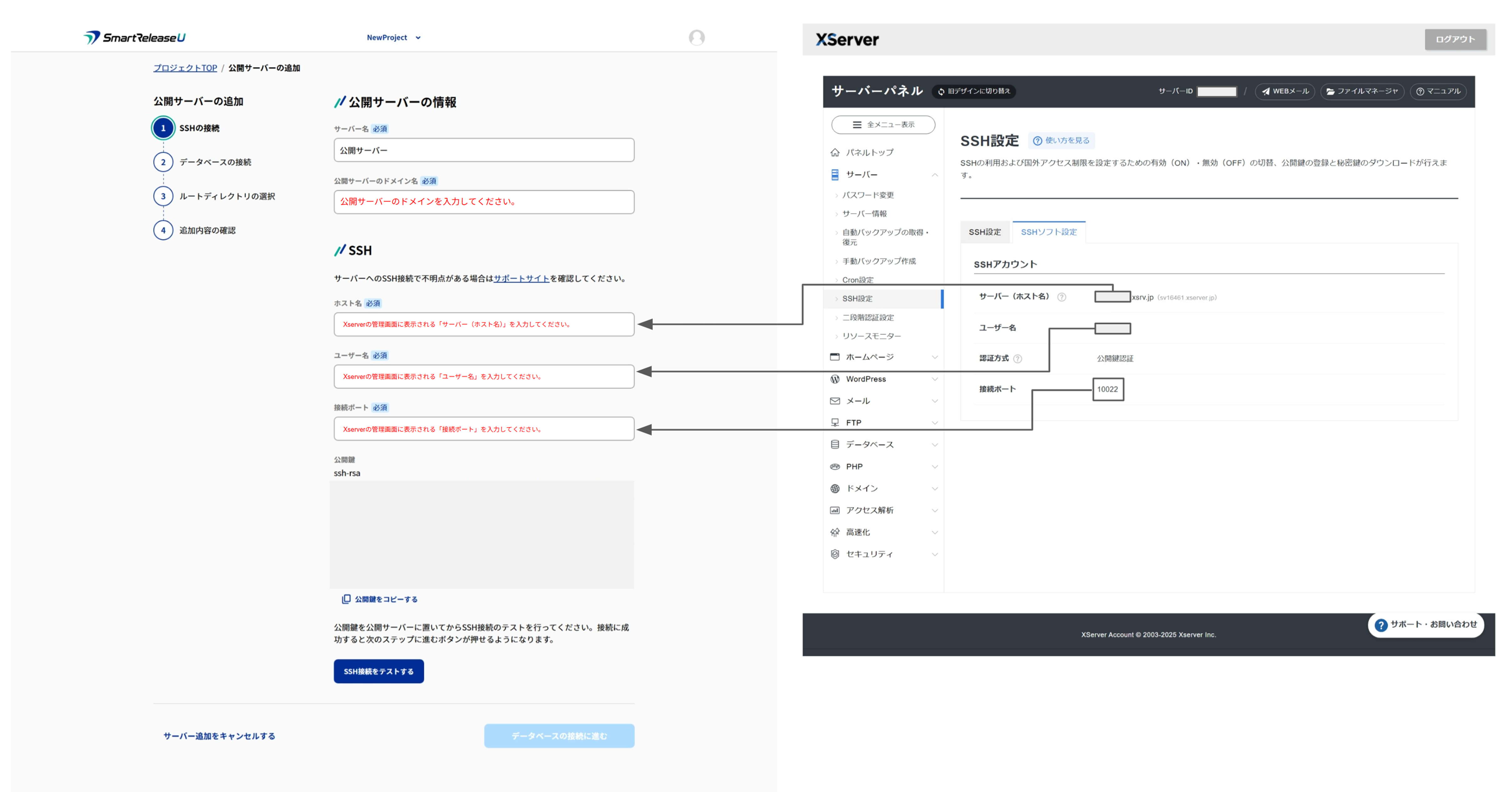This screenshot has width=1512, height=792.
Task: Click the データベース icon in sidebar
Action: coord(835,444)
